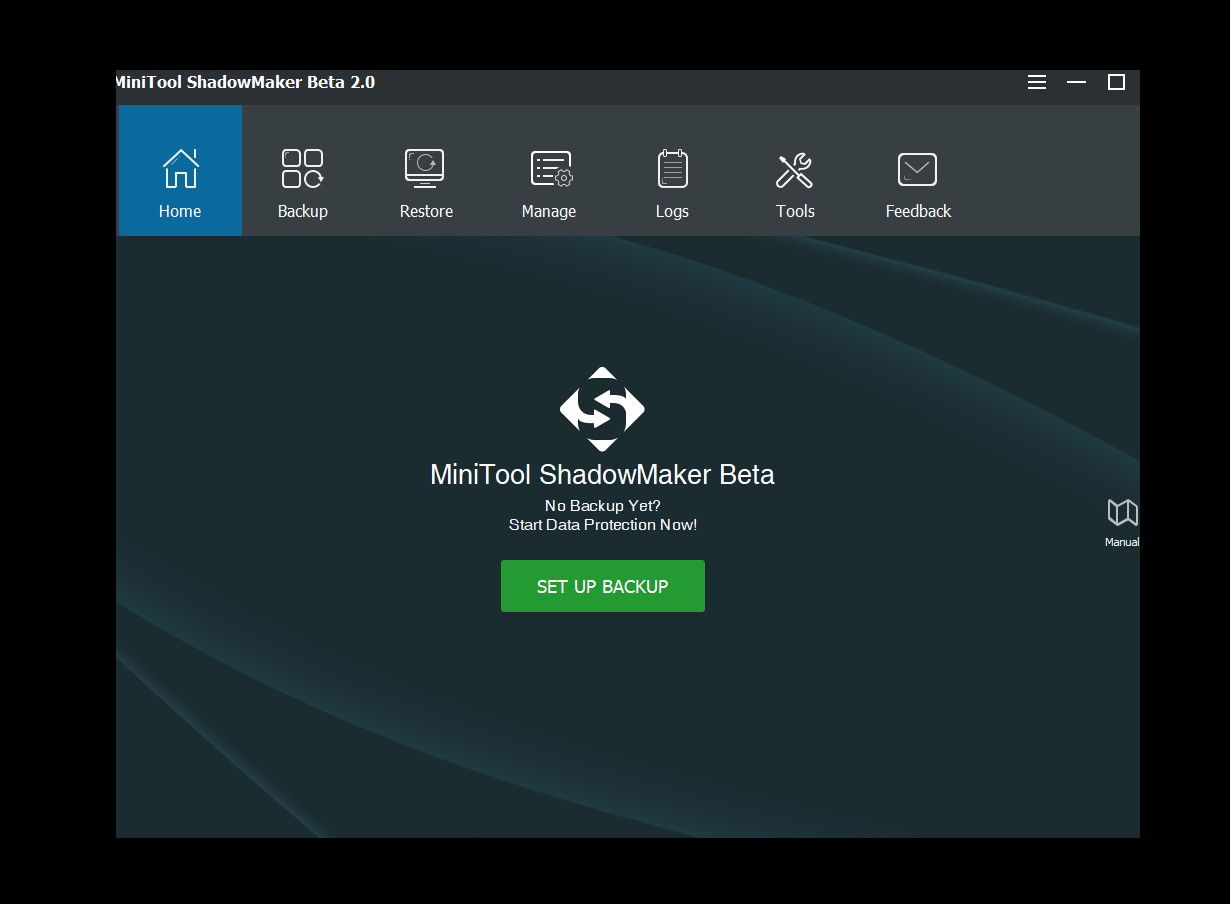Viewport: 1230px width, 904px height.
Task: Click the SET UP BACKUP button
Action: pos(603,586)
